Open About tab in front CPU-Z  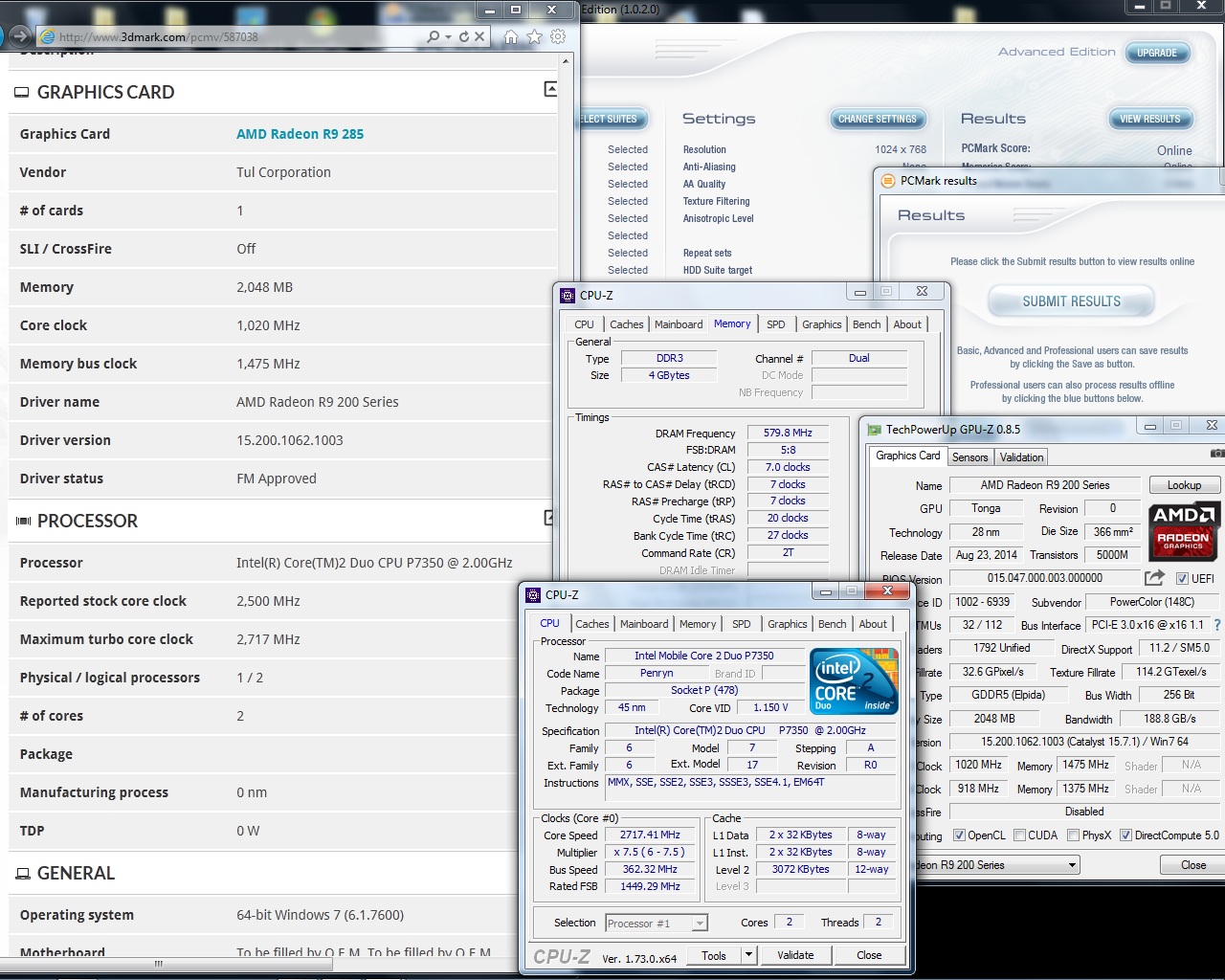(873, 624)
